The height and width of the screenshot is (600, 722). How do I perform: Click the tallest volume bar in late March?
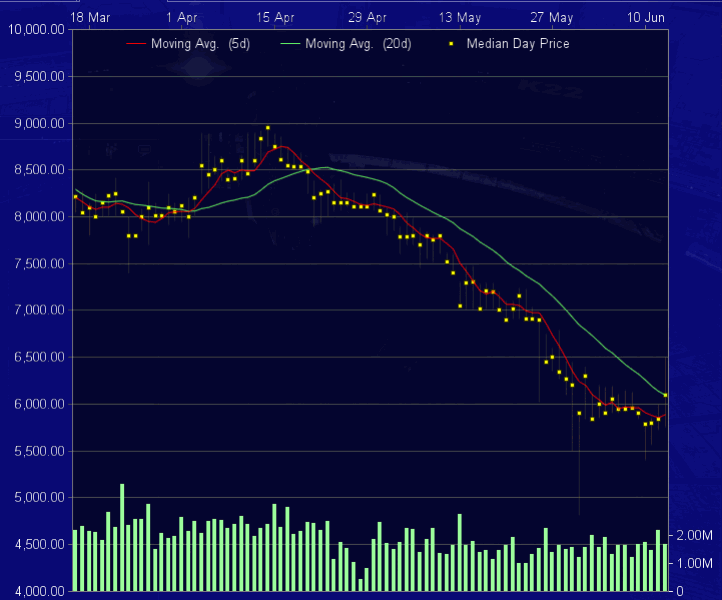click(122, 537)
